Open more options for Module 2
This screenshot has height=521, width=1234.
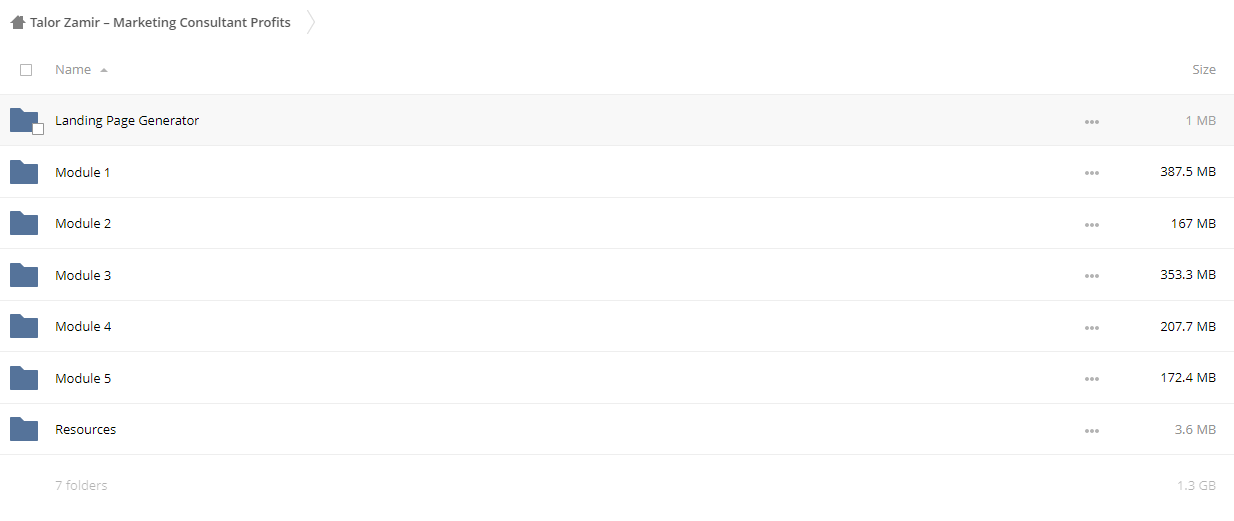[1091, 225]
